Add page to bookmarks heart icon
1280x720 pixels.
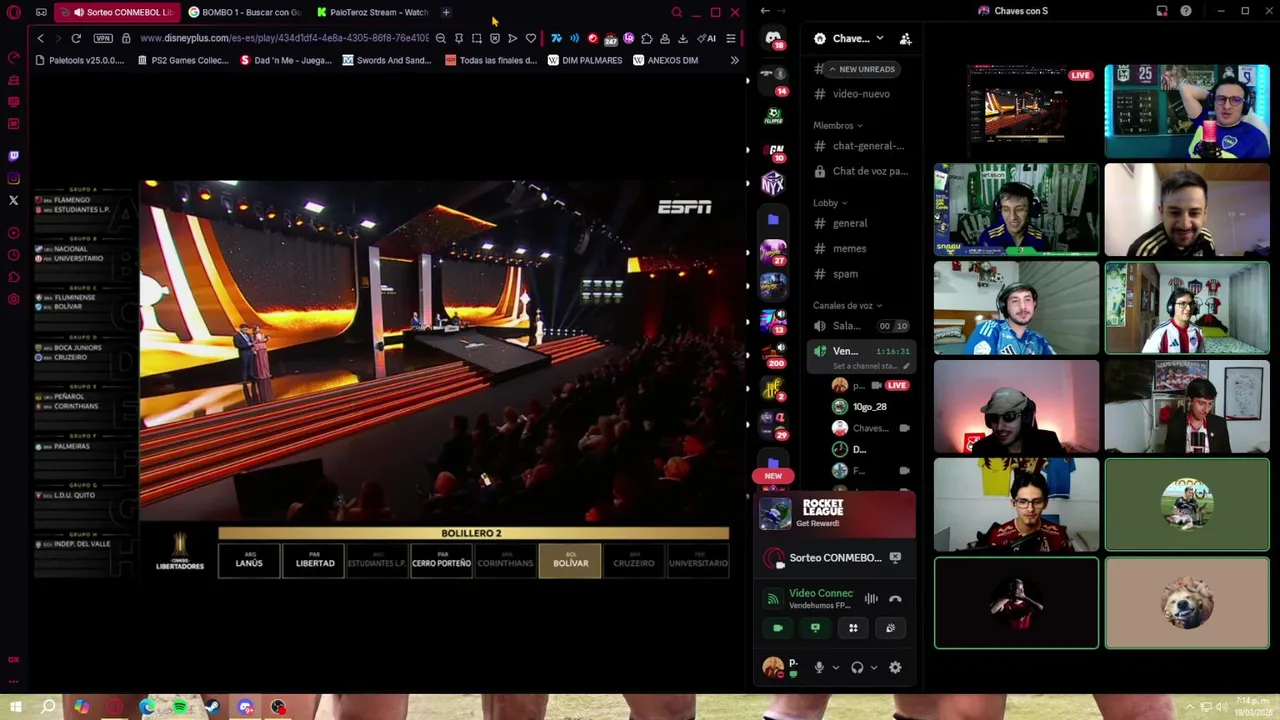pyautogui.click(x=530, y=38)
